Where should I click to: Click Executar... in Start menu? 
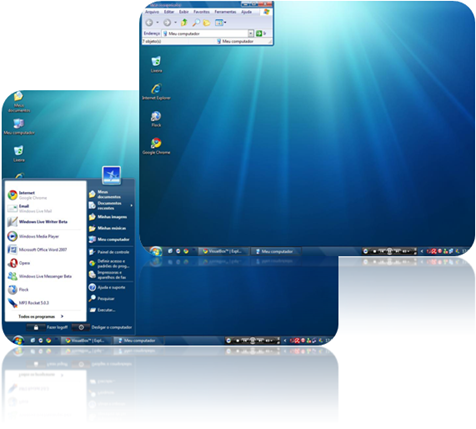click(102, 310)
